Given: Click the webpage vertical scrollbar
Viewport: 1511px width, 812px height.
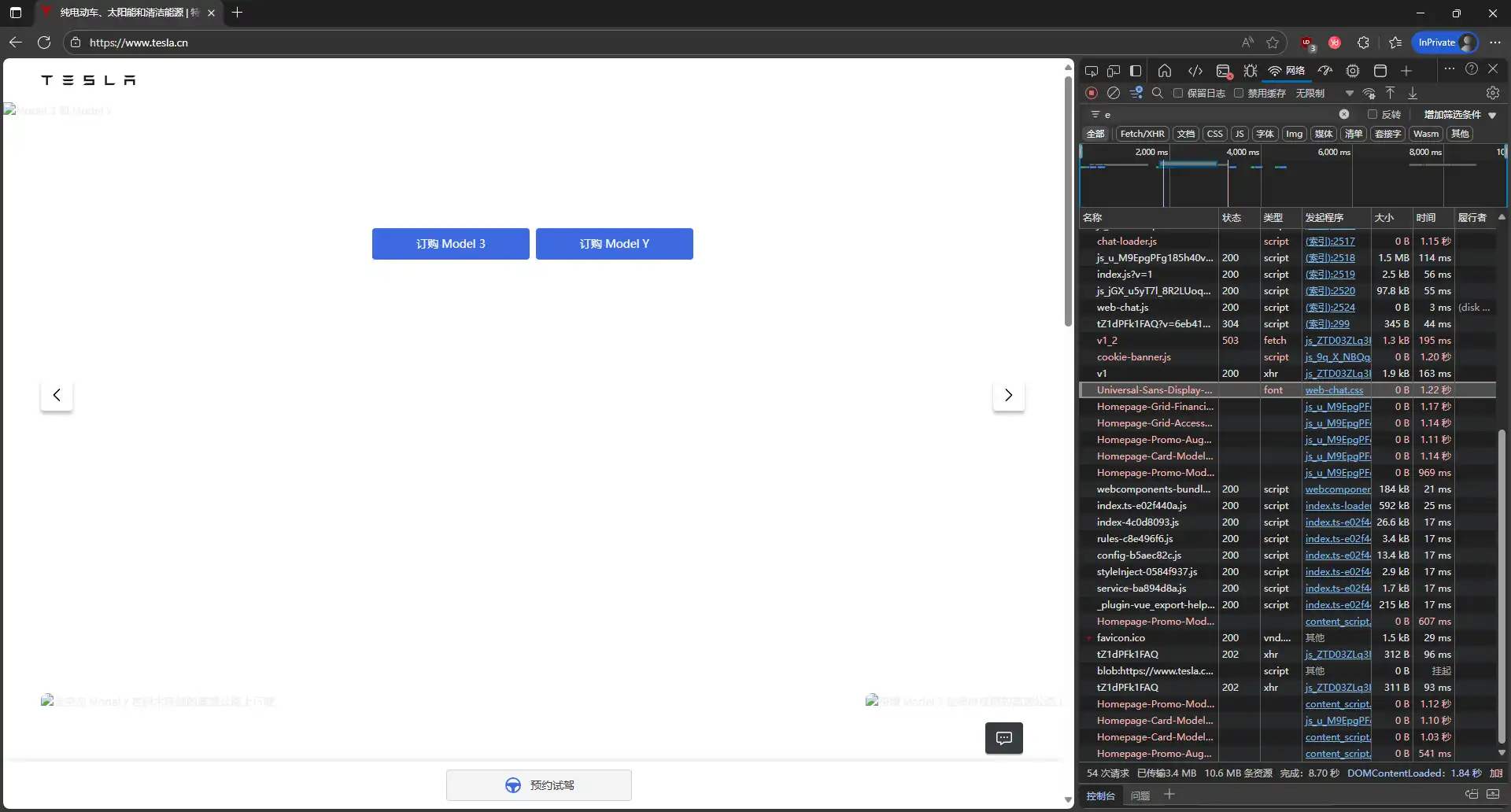Looking at the screenshot, I should point(1068,201).
